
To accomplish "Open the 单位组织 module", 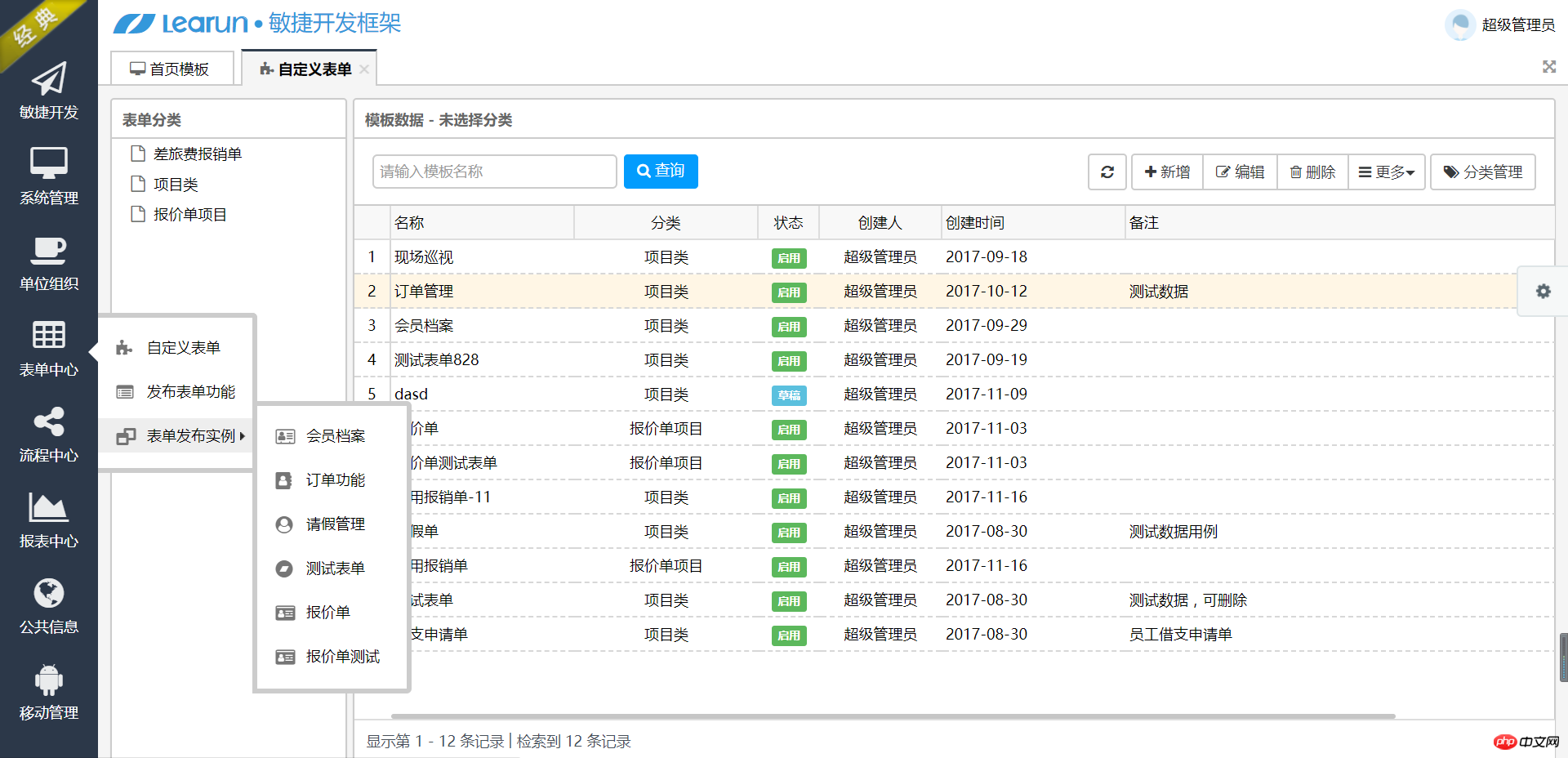I will pyautogui.click(x=49, y=261).
